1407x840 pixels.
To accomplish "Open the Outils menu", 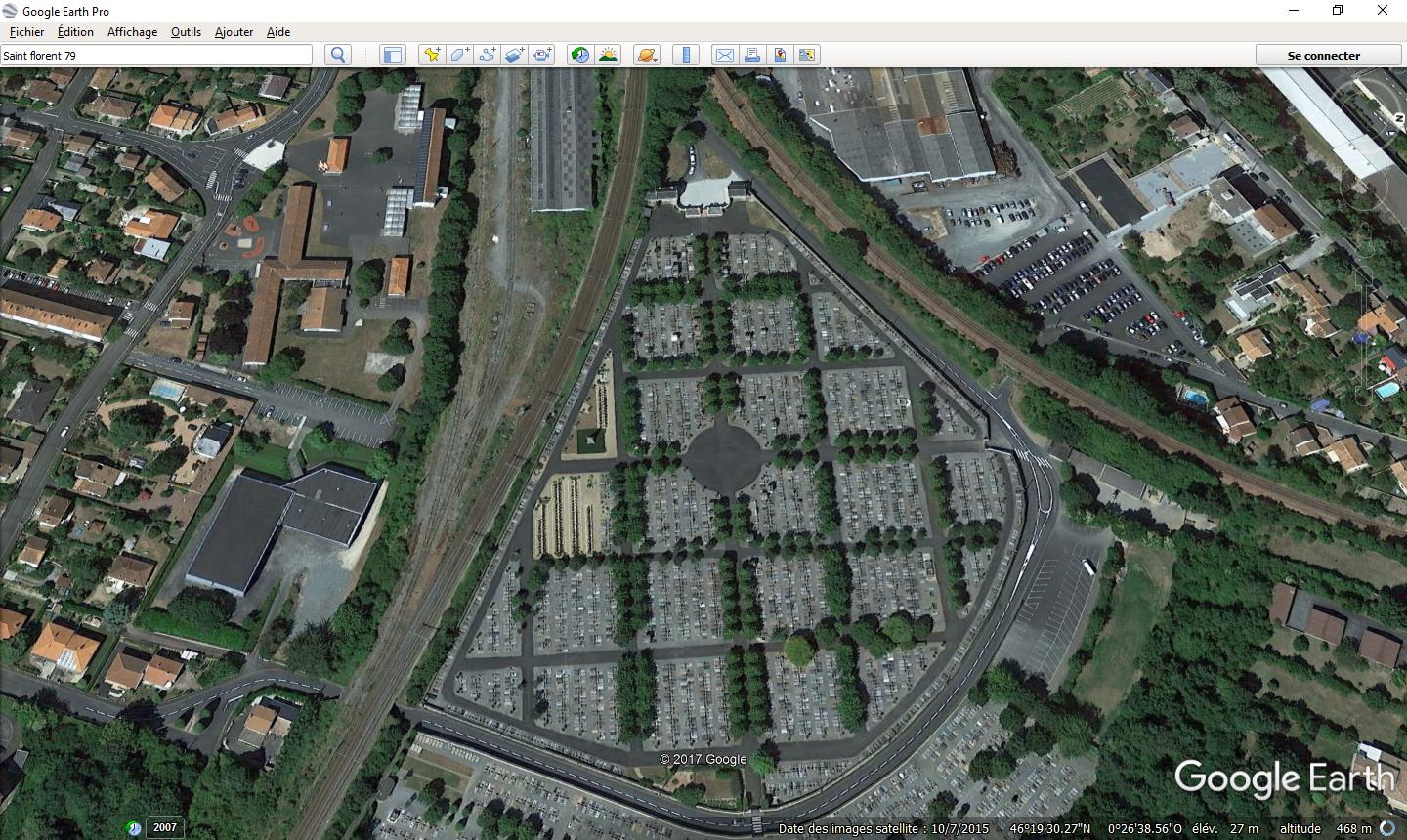I will point(186,31).
